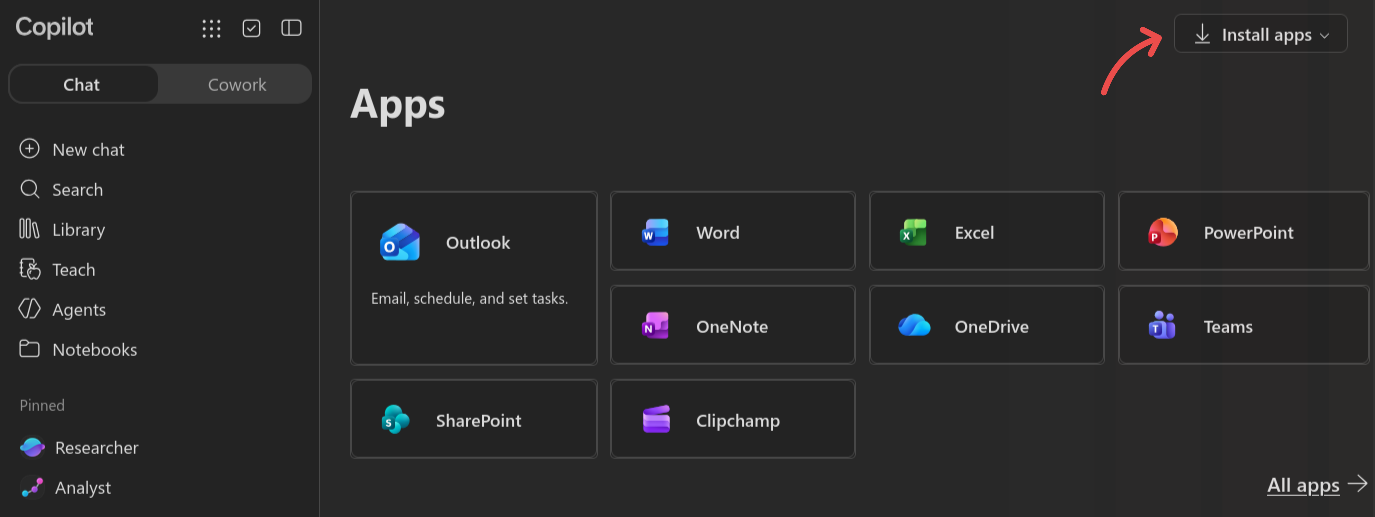Open the Notebooks label in the sidebar

pos(94,349)
